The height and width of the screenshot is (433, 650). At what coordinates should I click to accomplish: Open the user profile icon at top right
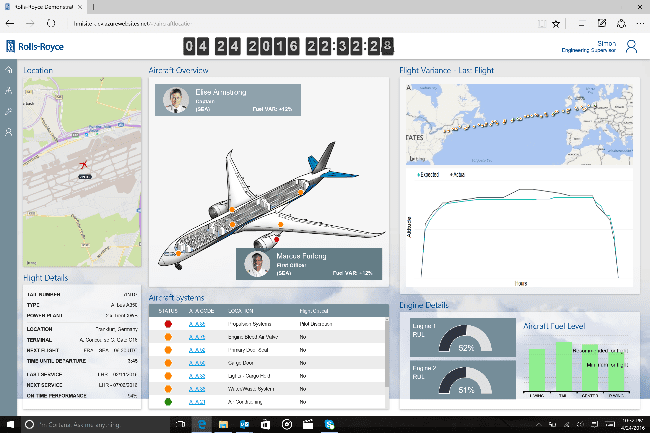pos(631,46)
